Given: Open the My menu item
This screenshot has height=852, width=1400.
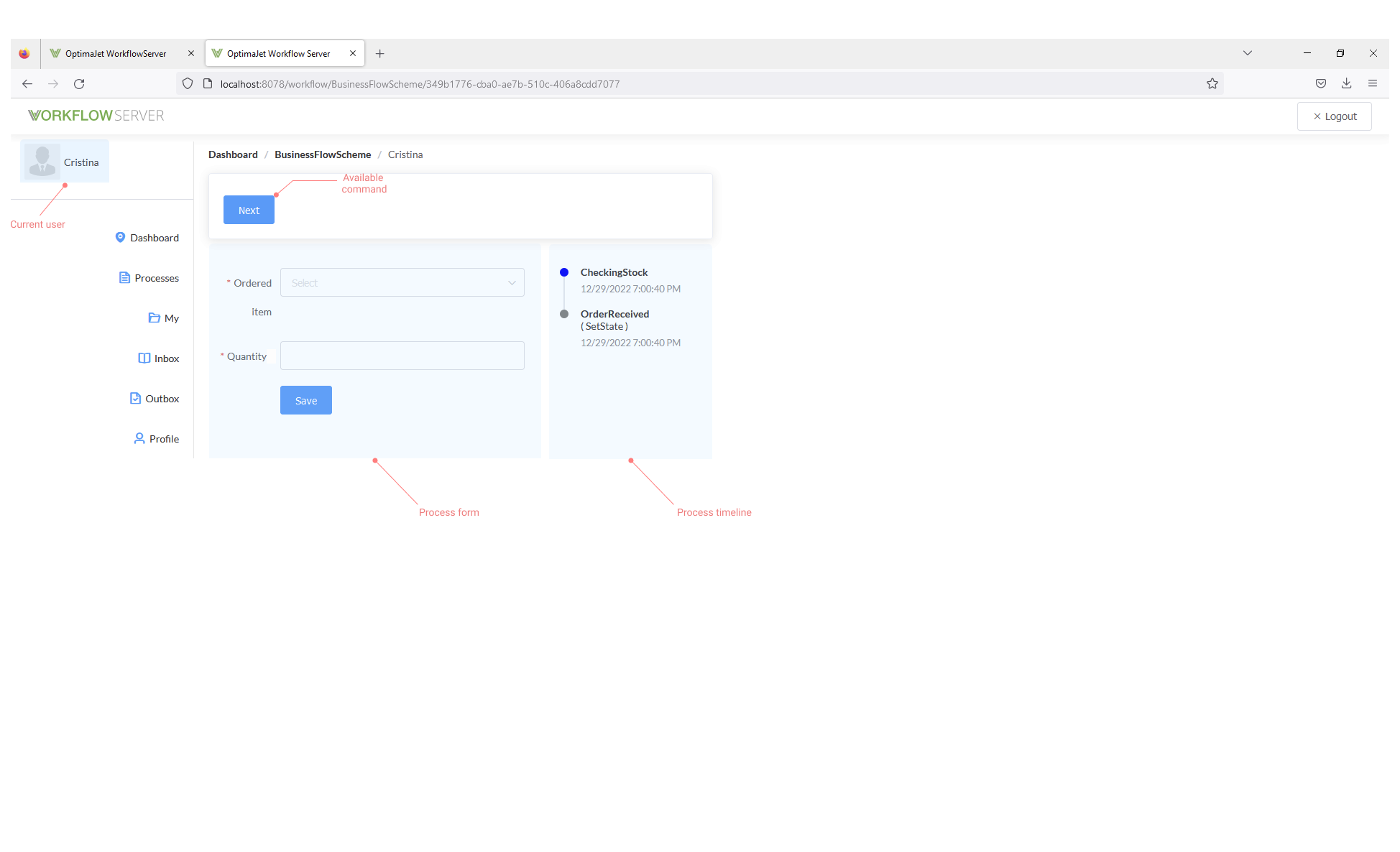Looking at the screenshot, I should (x=164, y=318).
